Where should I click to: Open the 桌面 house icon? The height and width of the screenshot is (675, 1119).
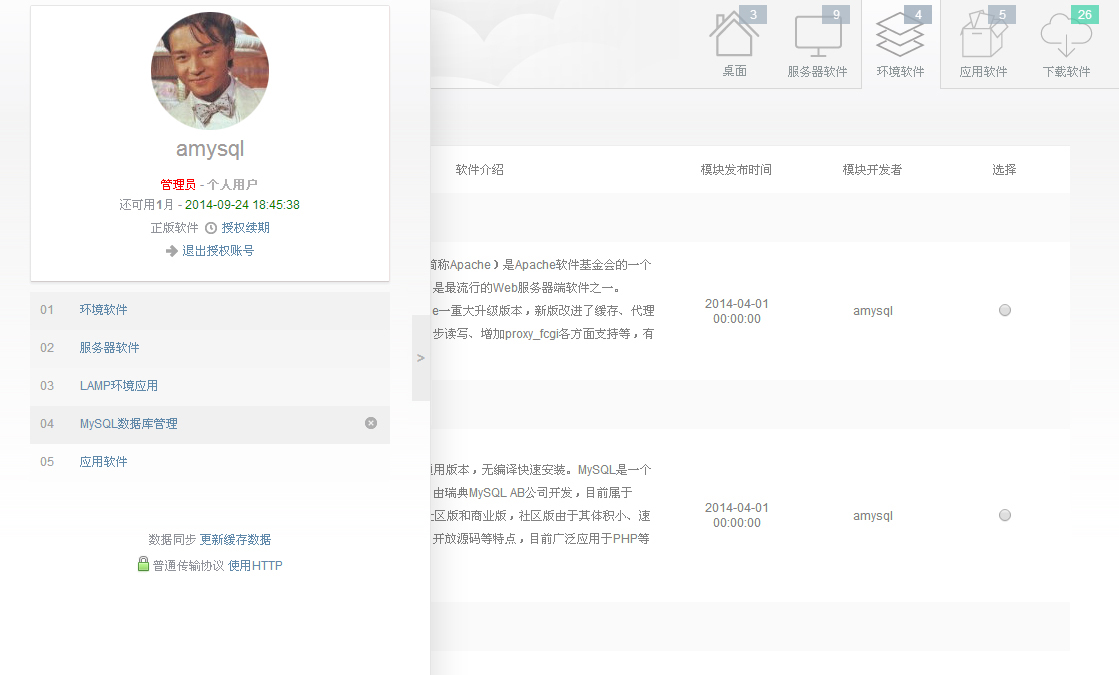point(734,38)
